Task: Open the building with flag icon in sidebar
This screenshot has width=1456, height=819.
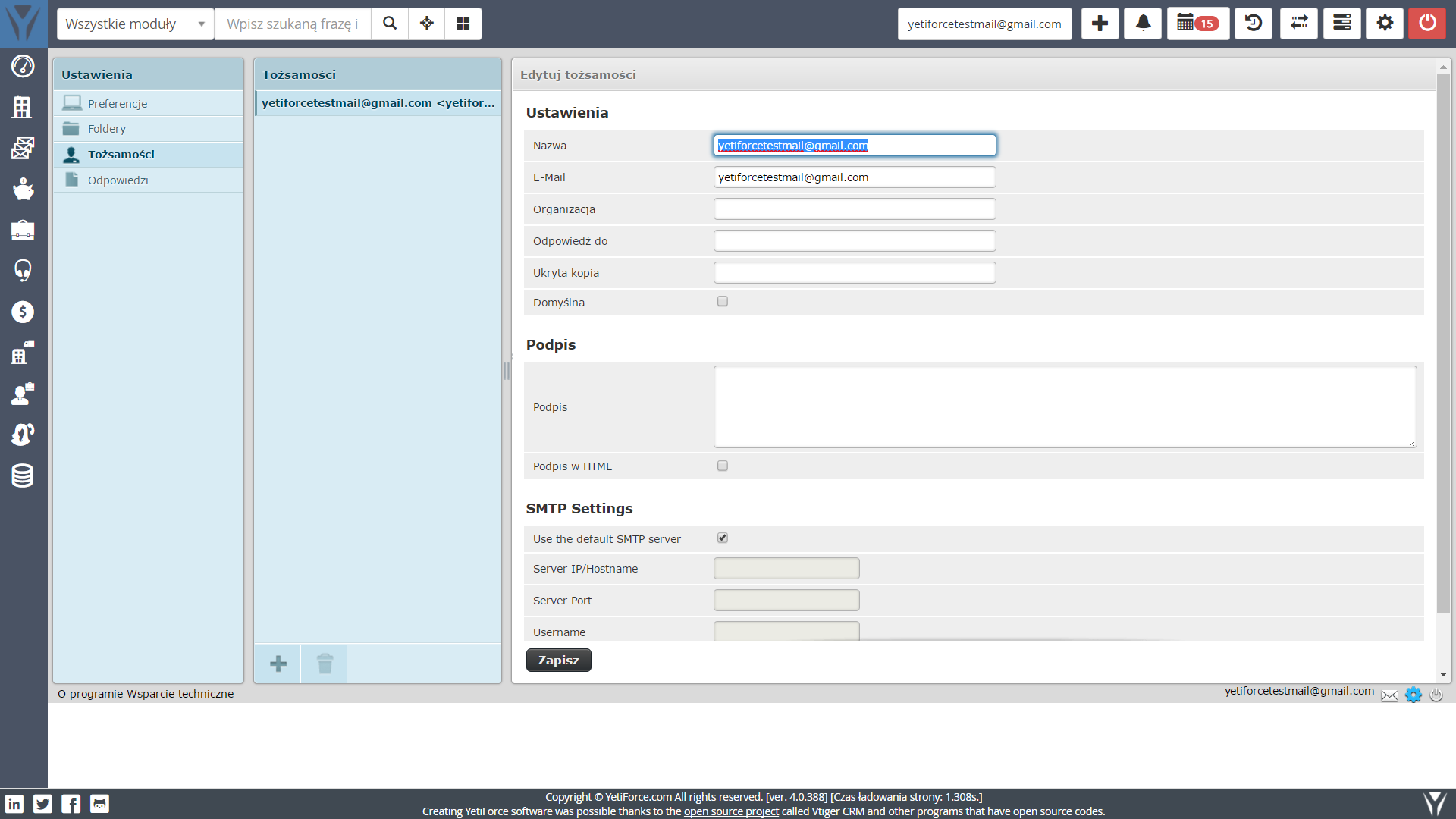Action: 23,353
